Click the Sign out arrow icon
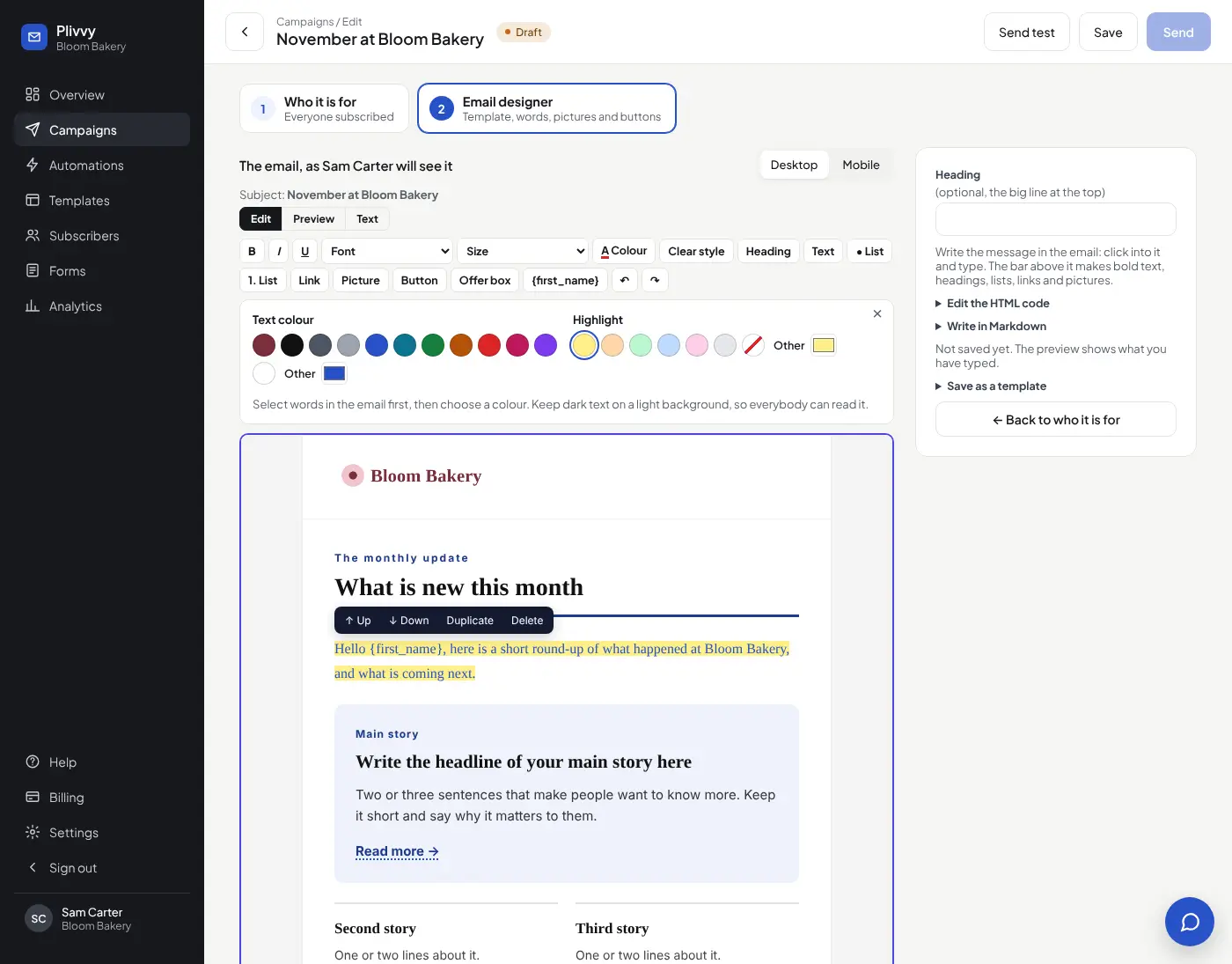Viewport: 1232px width, 964px height. point(33,867)
